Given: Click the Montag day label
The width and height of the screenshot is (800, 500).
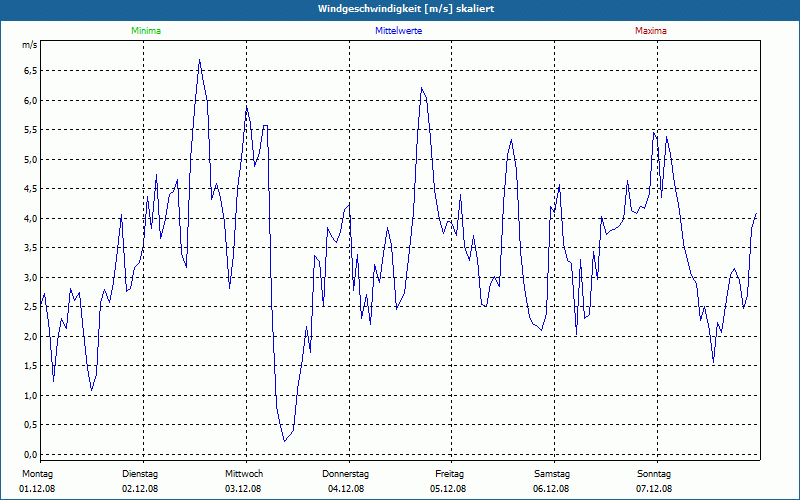Looking at the screenshot, I should [x=37, y=474].
